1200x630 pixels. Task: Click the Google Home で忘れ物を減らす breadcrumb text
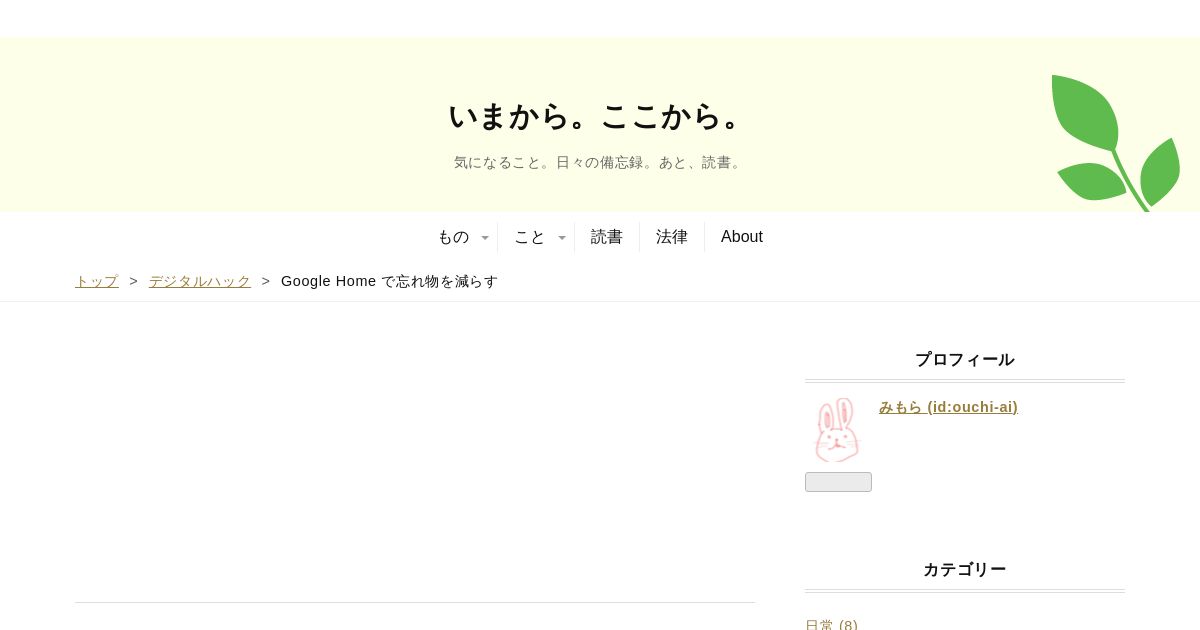tap(389, 281)
